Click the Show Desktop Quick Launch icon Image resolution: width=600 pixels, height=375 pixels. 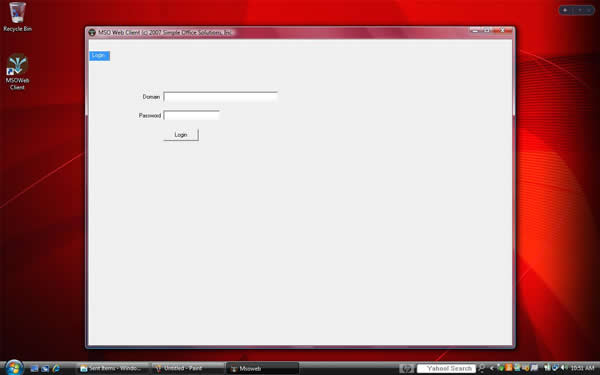(x=34, y=368)
